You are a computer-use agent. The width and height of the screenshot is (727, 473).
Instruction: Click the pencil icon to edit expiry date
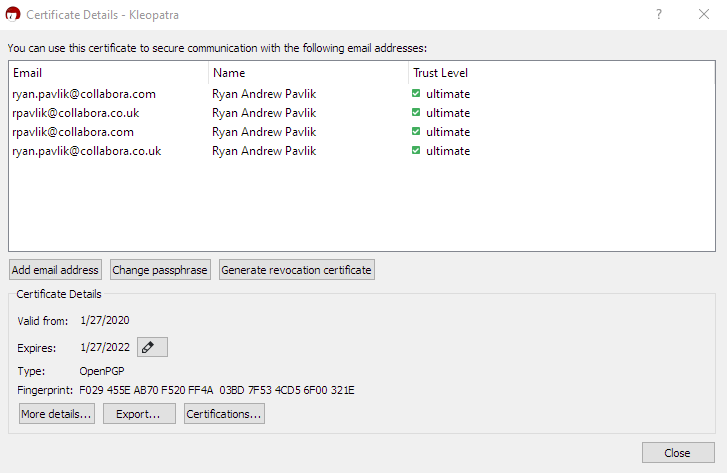152,347
